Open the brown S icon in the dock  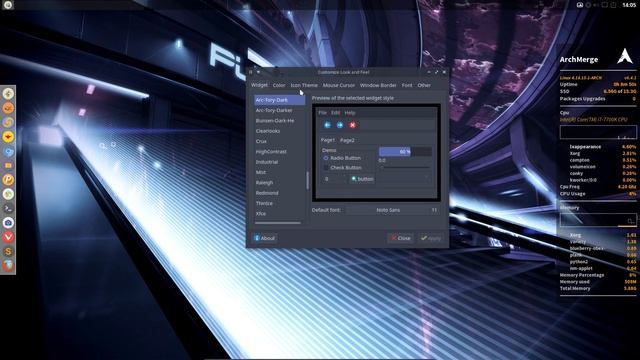pos(8,251)
